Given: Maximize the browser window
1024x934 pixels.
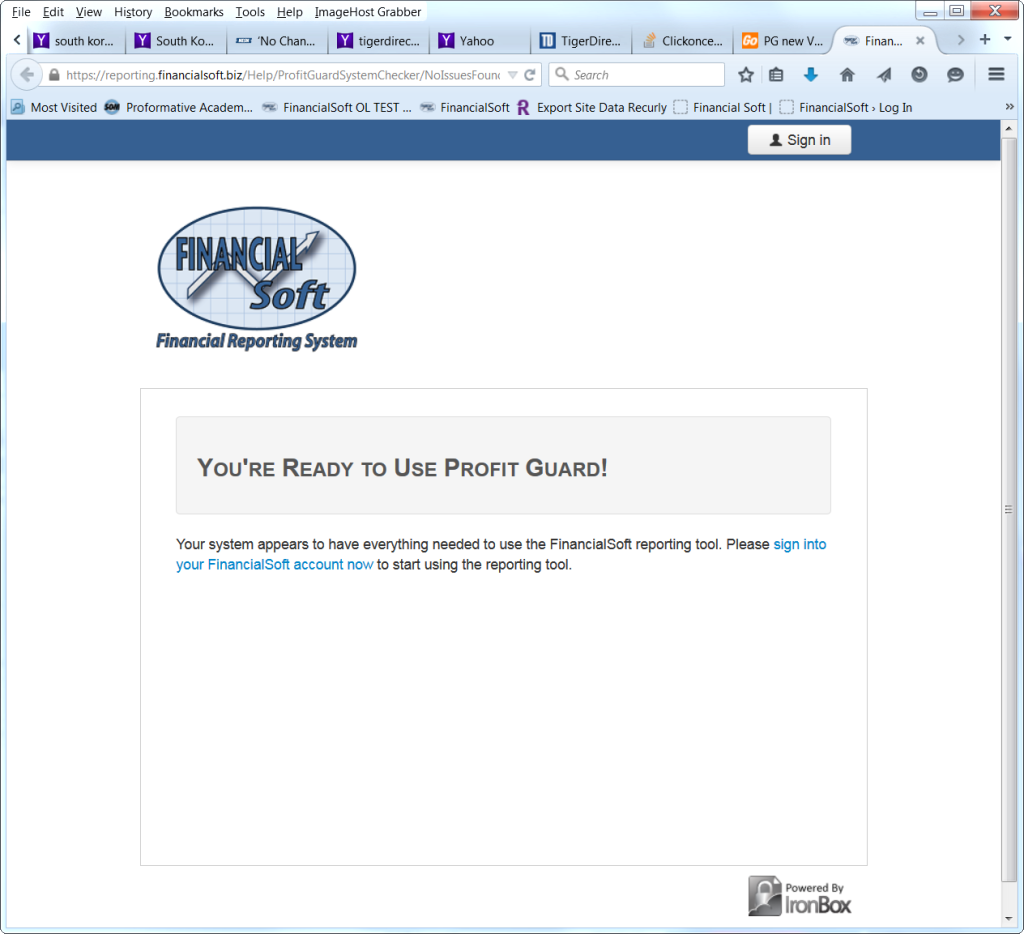Looking at the screenshot, I should 957,10.
